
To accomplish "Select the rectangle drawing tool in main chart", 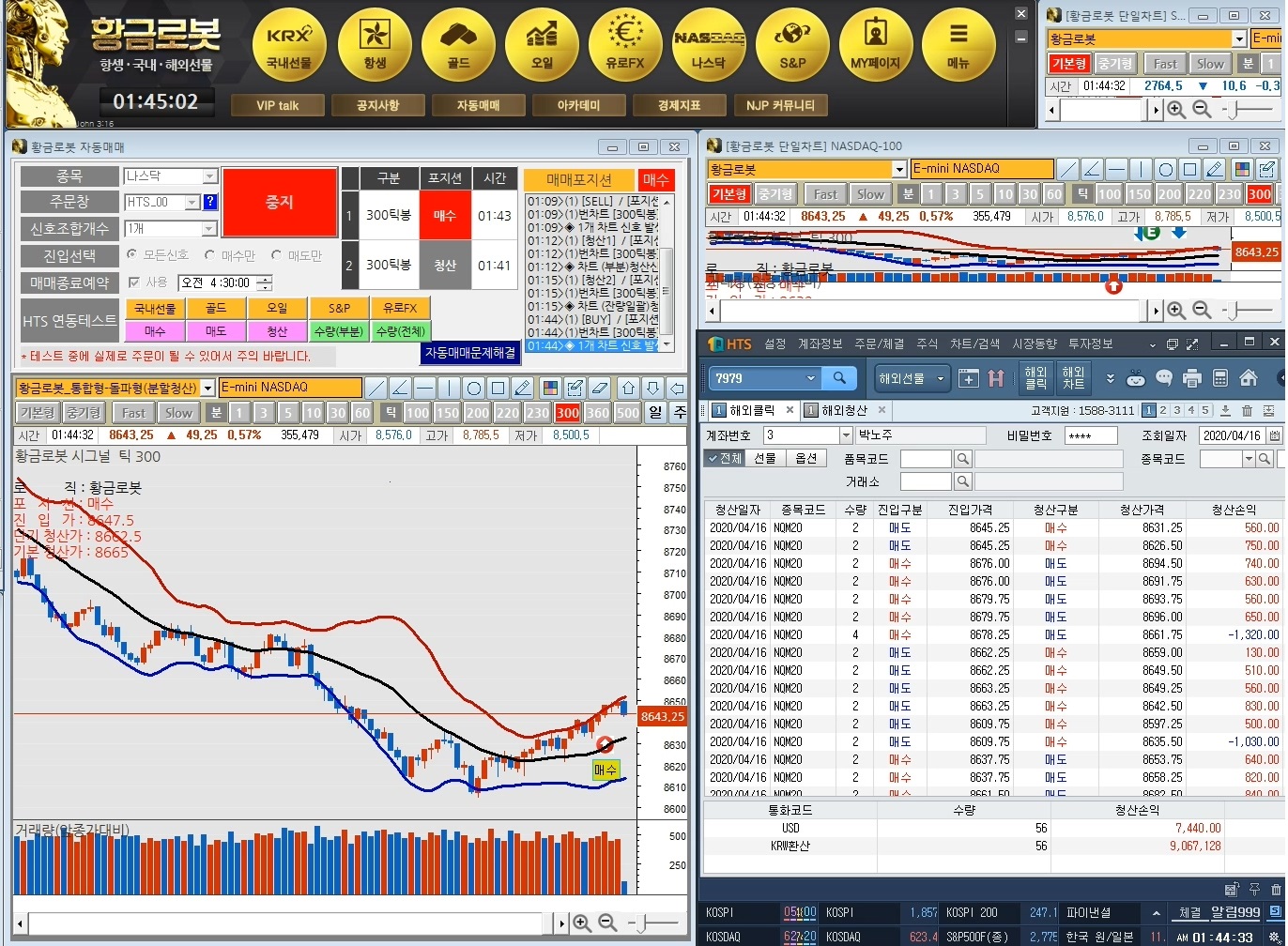I will tap(498, 388).
